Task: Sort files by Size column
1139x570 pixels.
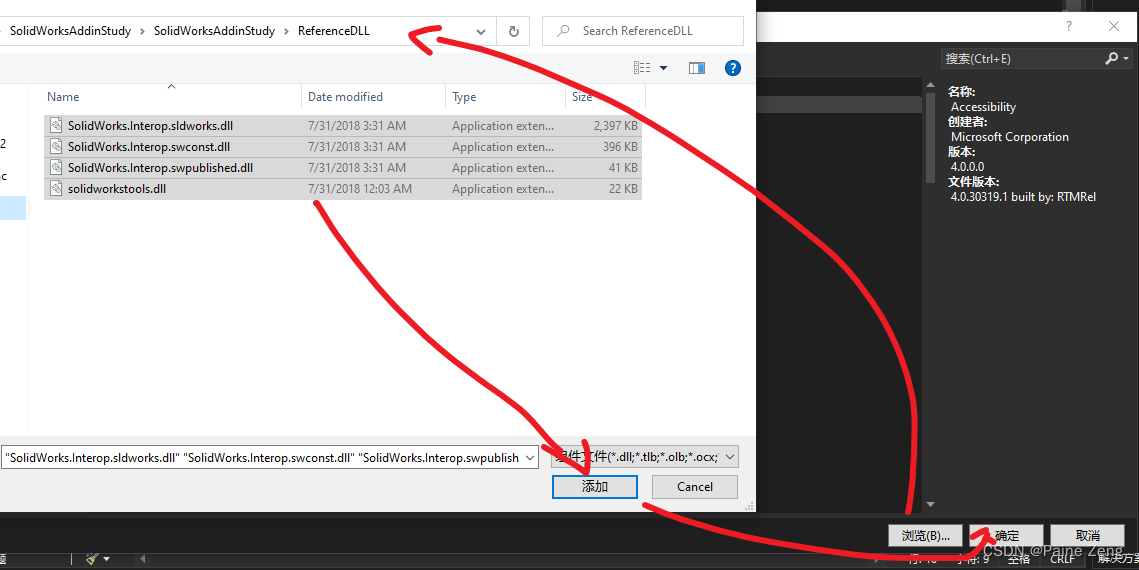Action: 604,97
